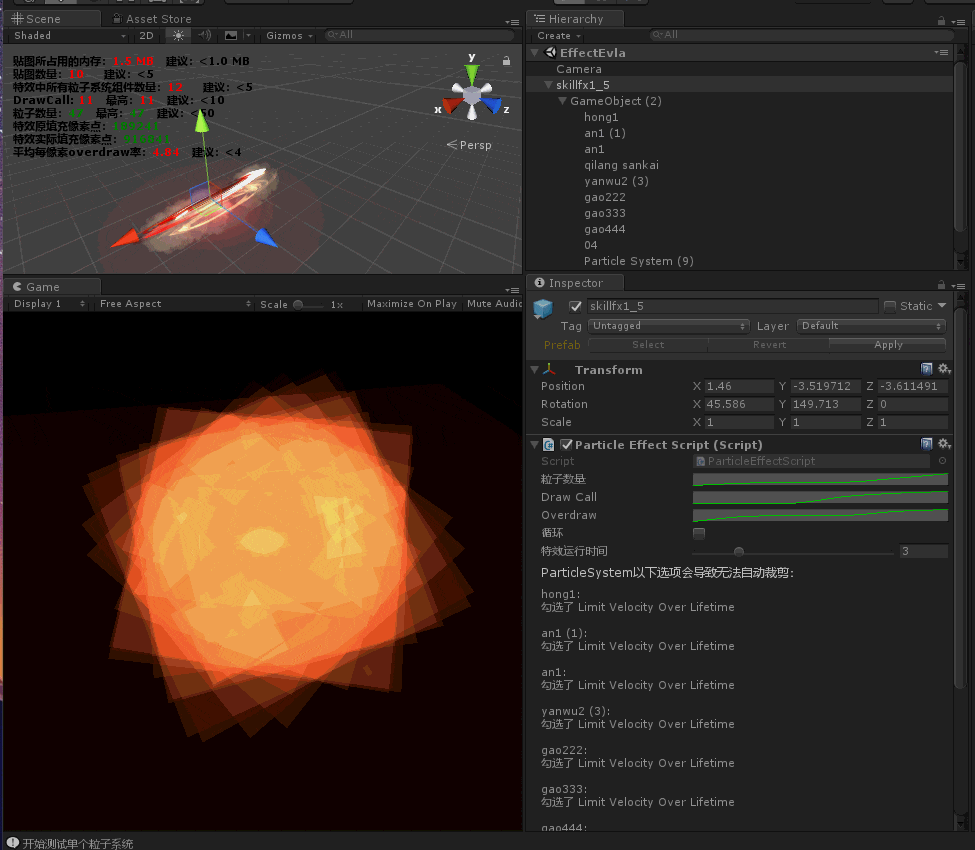Collapse the GameObject (2) tree node

tap(563, 101)
